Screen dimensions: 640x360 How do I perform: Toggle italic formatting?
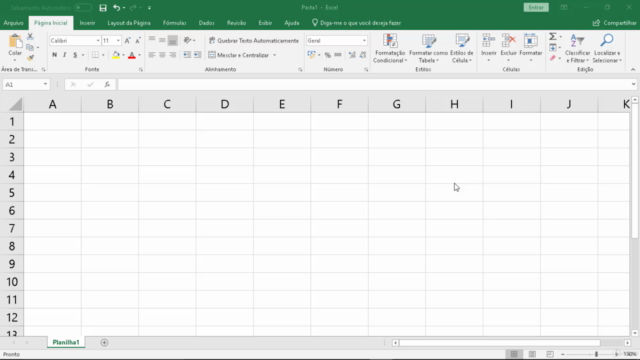[x=64, y=55]
